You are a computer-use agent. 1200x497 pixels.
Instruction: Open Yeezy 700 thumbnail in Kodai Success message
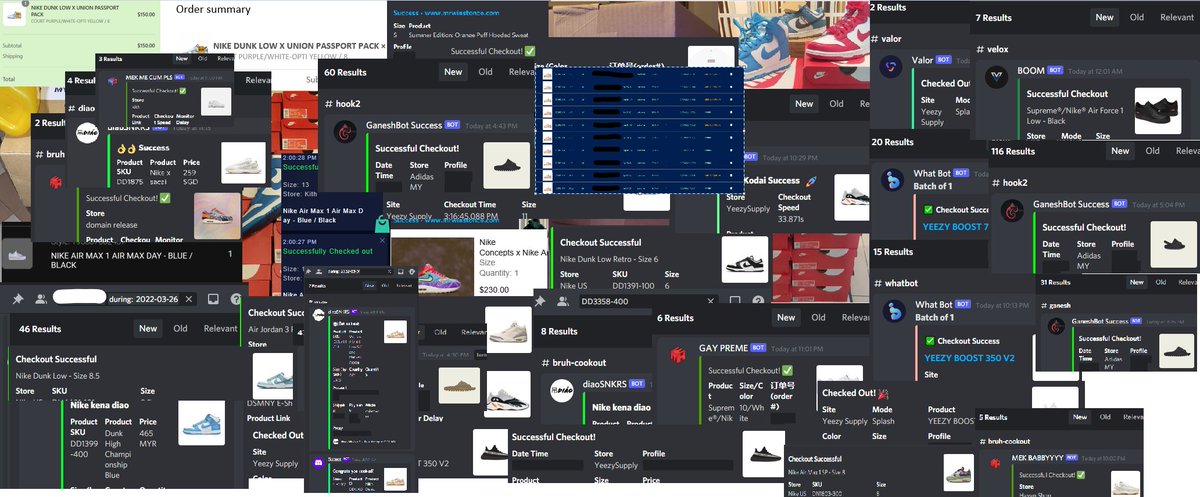(x=850, y=197)
